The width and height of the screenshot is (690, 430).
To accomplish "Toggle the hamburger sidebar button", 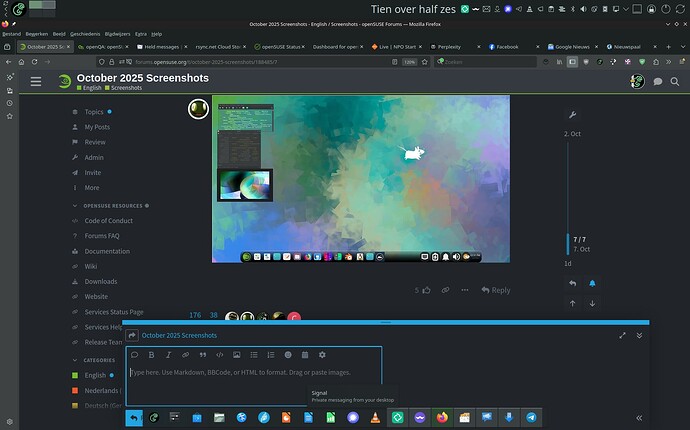I will tap(36, 81).
